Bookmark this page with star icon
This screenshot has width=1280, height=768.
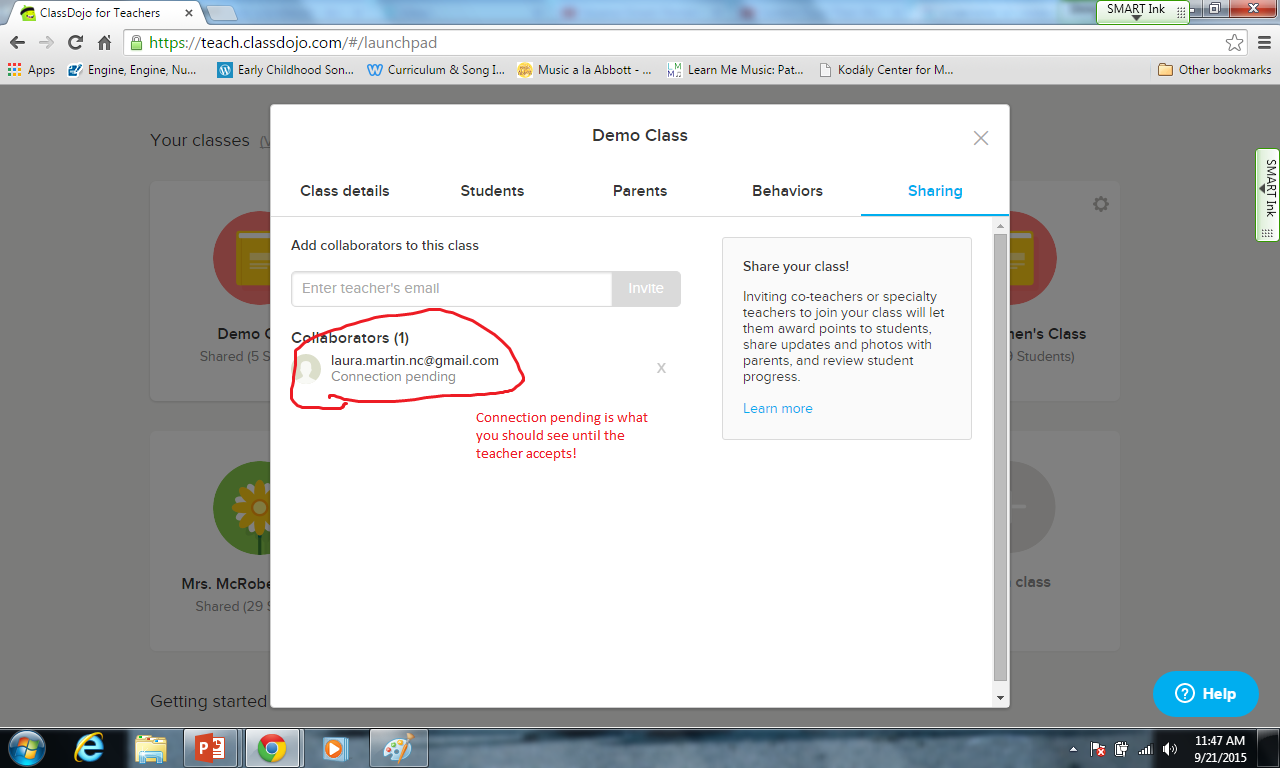click(x=1235, y=43)
